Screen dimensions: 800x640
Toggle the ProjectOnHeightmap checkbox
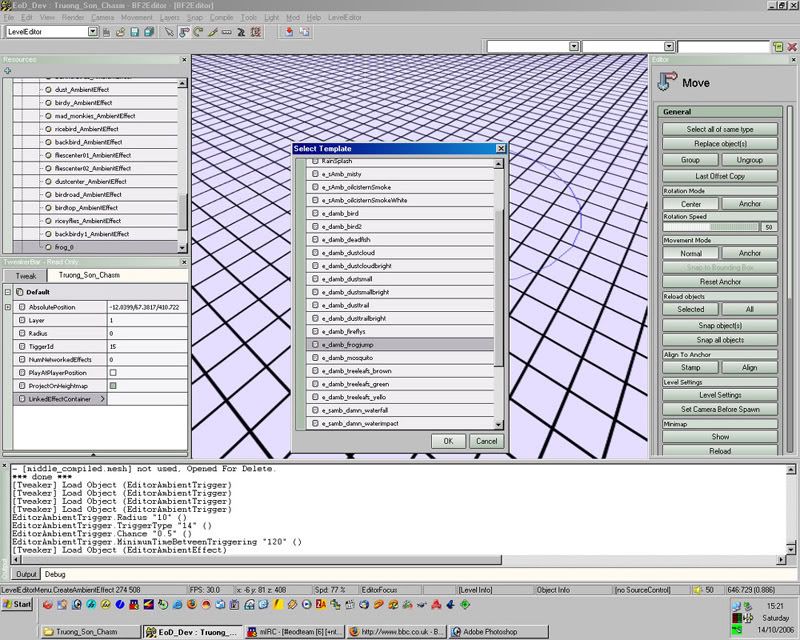(x=113, y=386)
